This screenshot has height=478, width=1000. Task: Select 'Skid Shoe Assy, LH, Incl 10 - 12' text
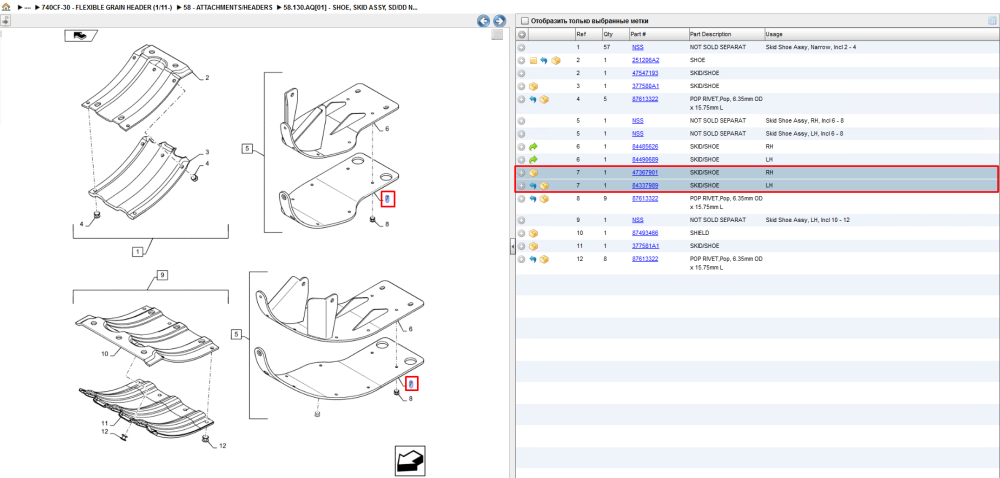(805, 220)
